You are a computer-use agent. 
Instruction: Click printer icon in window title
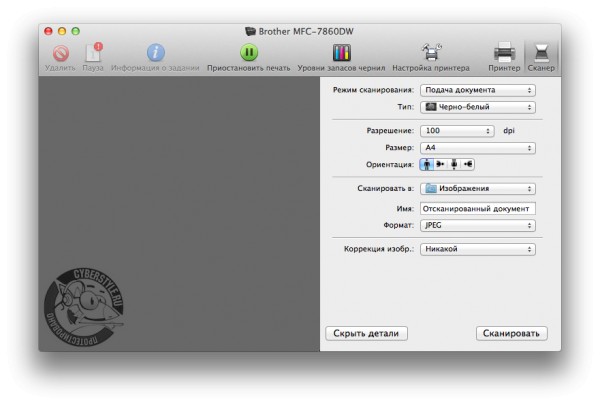coord(250,31)
